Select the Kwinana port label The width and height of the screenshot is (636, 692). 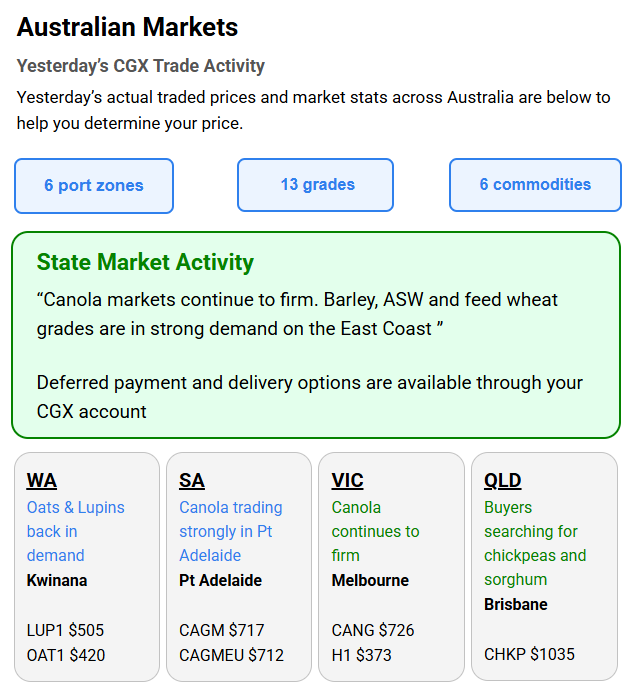pyautogui.click(x=57, y=580)
